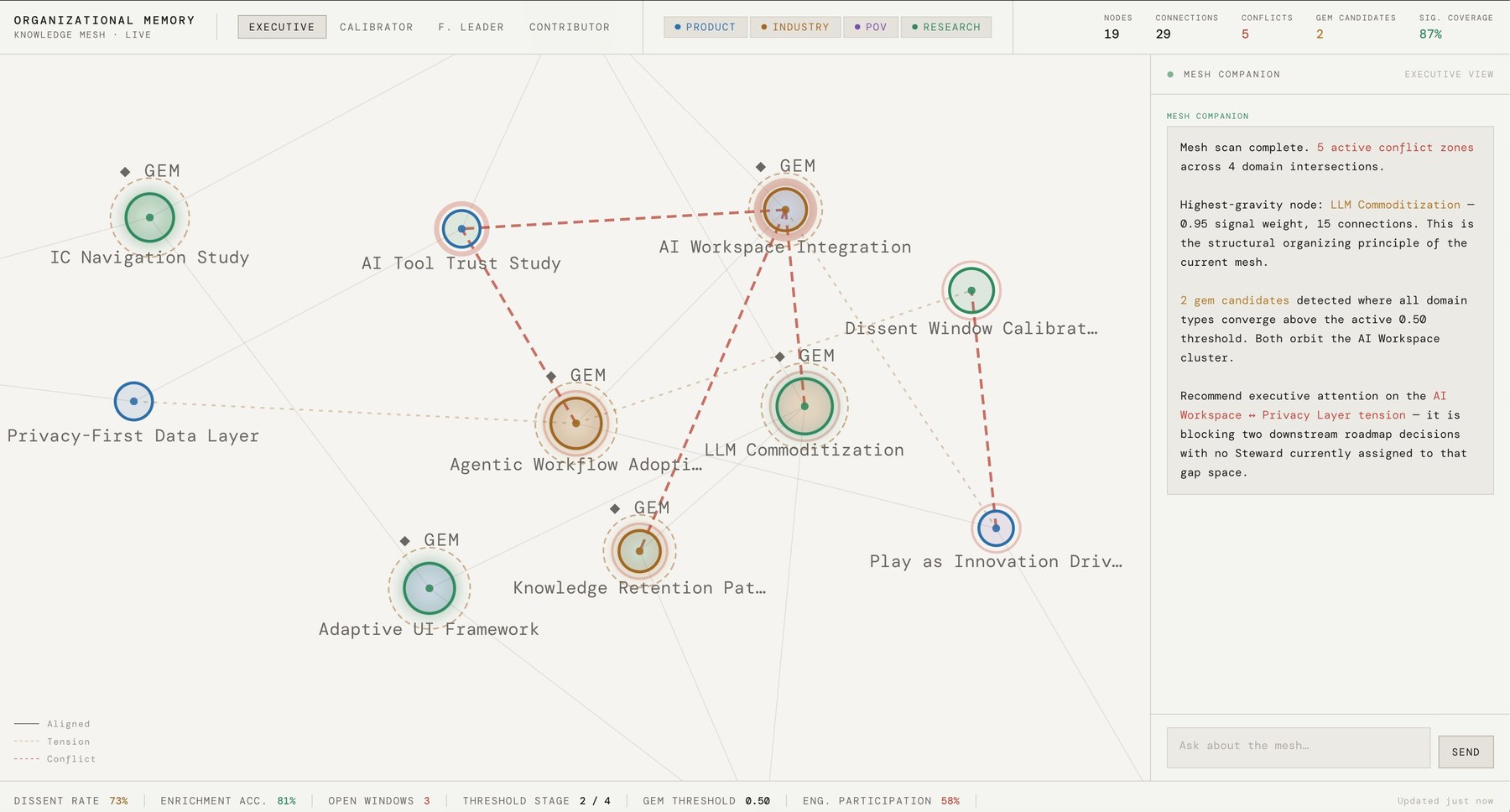Click the Play as Innovation Driver node

tap(996, 528)
